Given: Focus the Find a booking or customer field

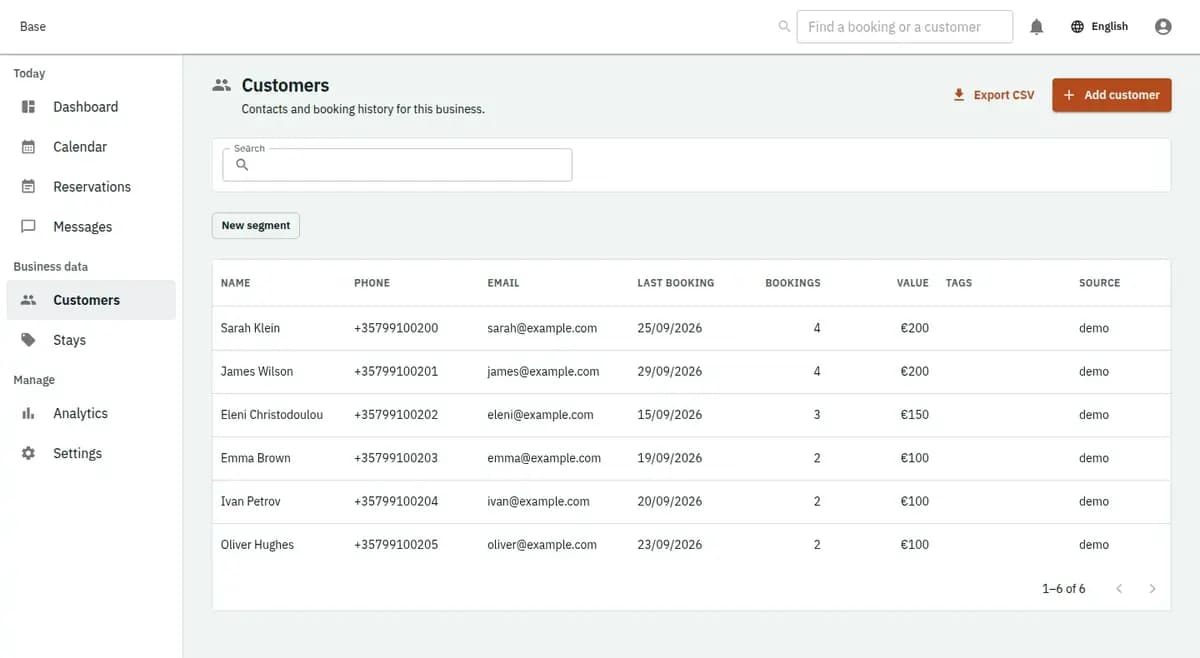Looking at the screenshot, I should pos(905,27).
